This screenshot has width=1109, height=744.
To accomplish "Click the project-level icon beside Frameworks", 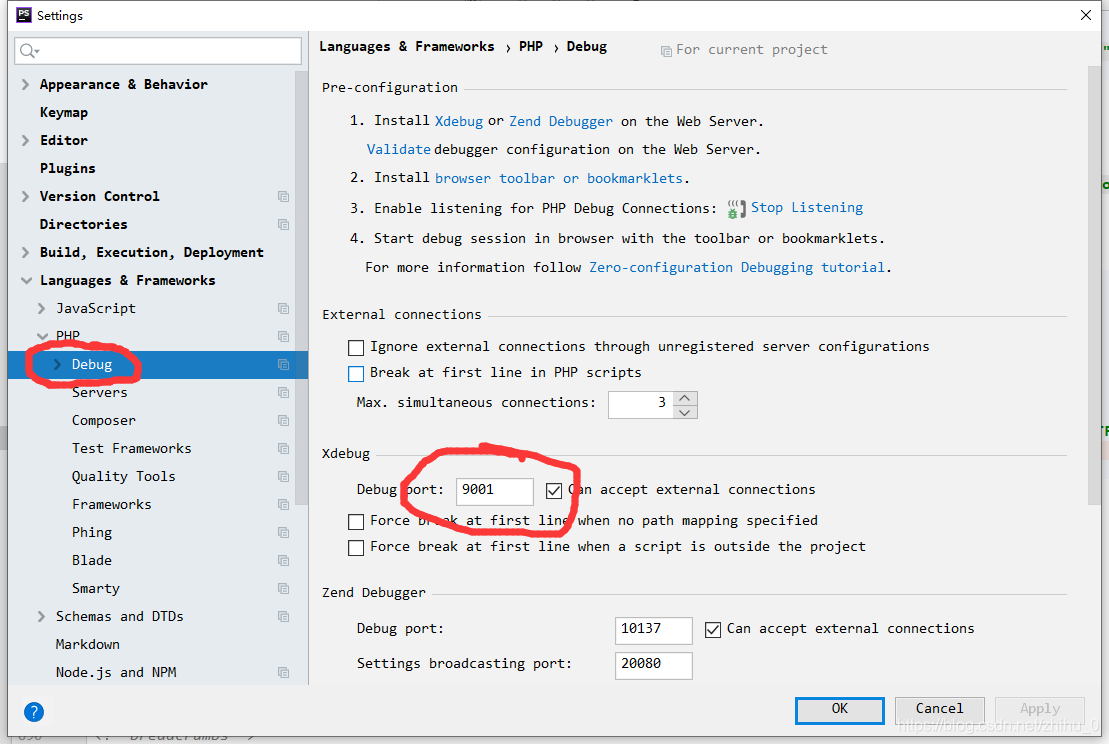I will tap(284, 505).
